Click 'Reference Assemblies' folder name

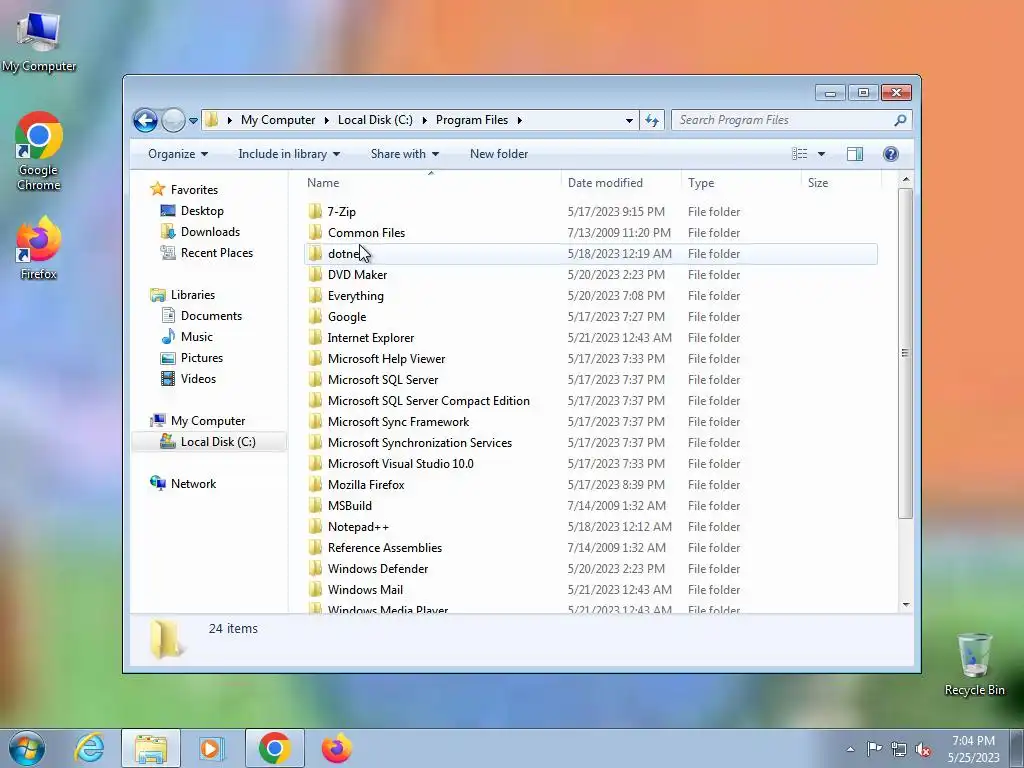[x=385, y=548]
